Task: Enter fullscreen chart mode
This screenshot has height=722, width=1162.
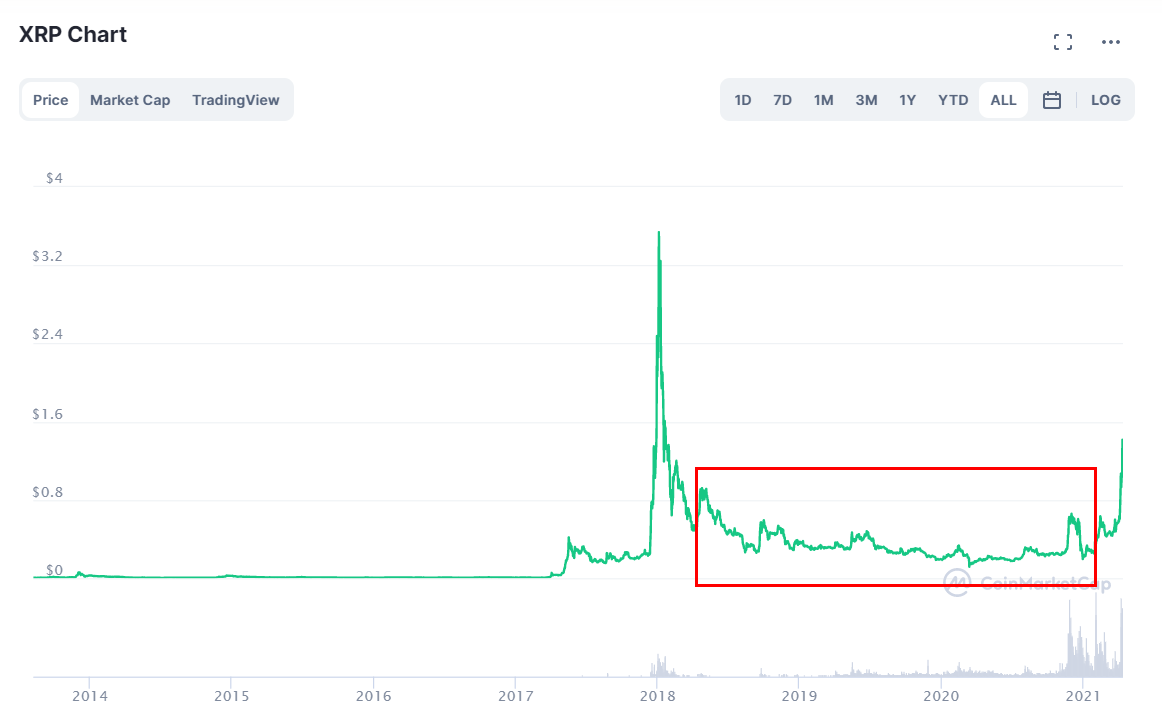Action: (1063, 42)
